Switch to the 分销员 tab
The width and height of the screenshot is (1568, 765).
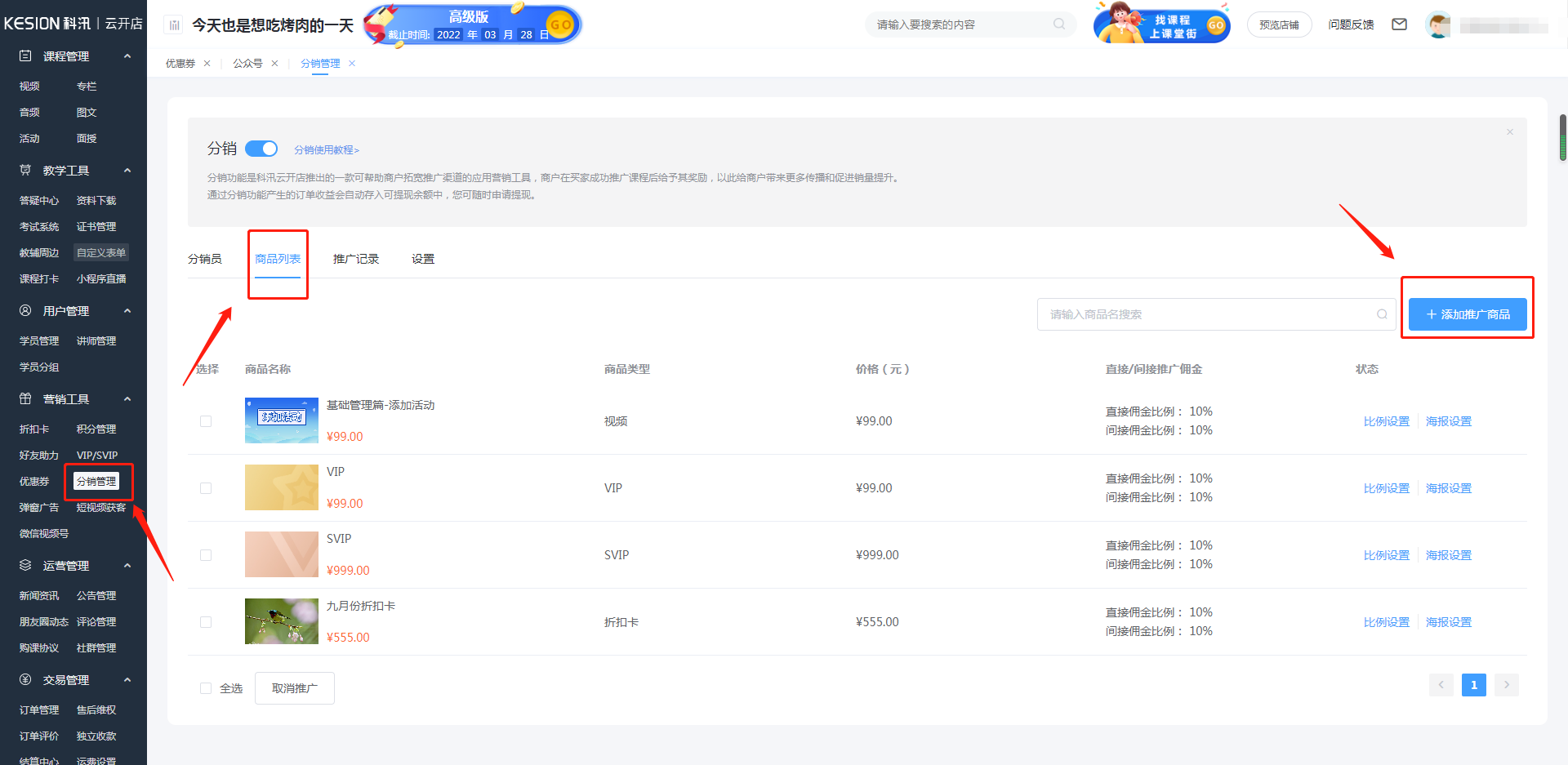(x=205, y=259)
